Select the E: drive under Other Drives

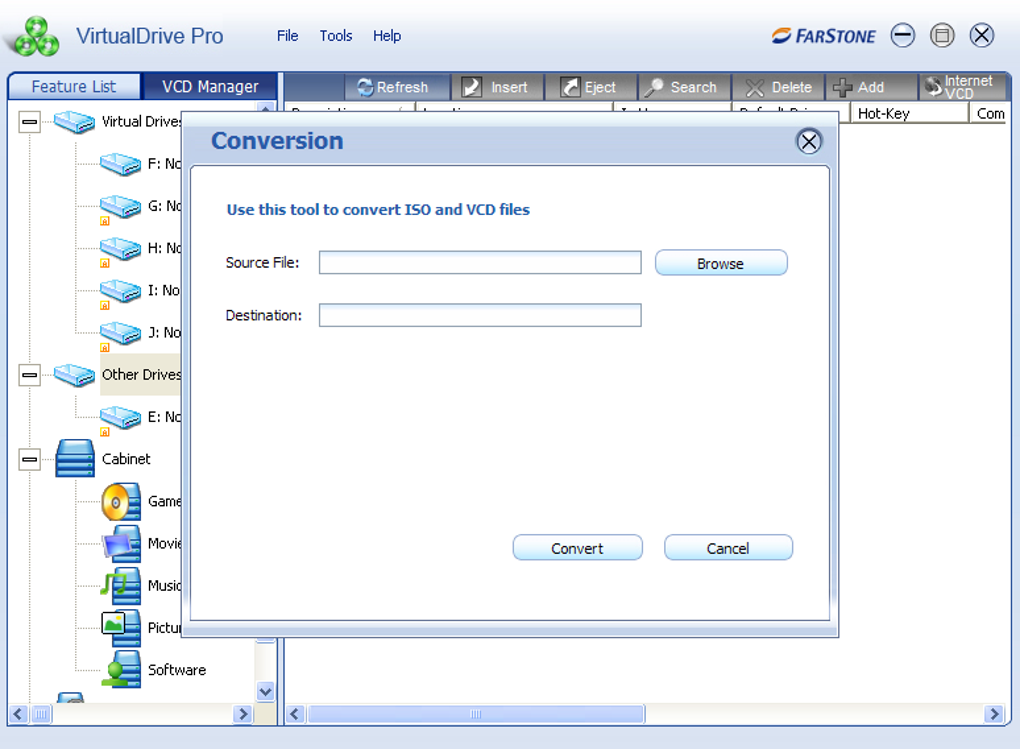120,418
